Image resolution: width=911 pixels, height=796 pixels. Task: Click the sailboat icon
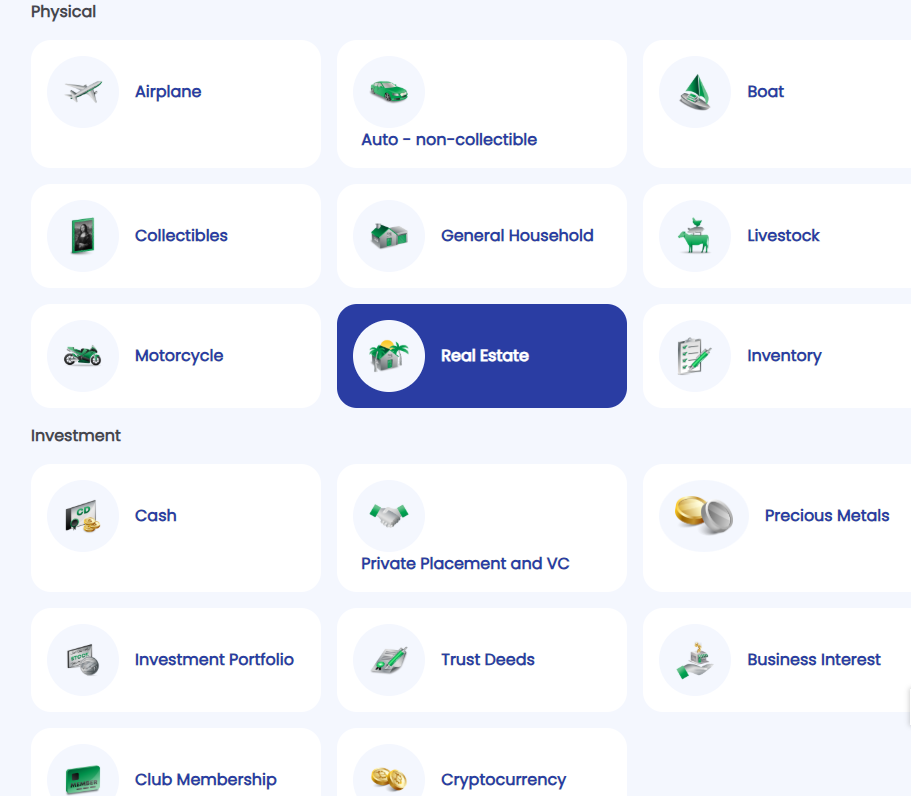[695, 92]
